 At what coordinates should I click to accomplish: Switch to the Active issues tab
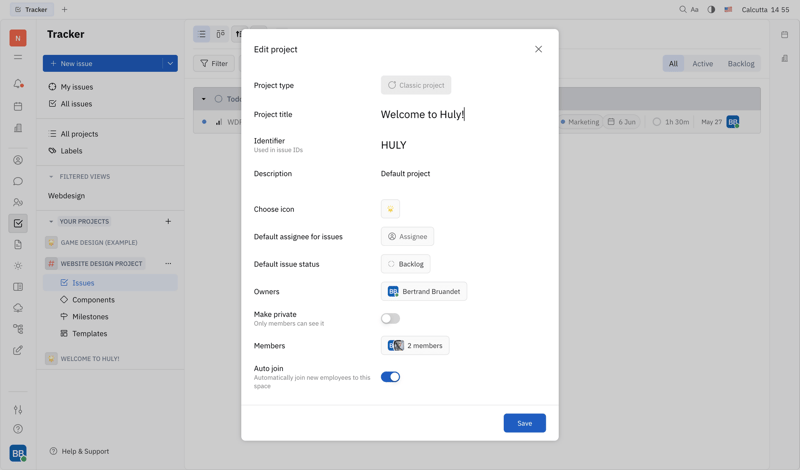[703, 63]
